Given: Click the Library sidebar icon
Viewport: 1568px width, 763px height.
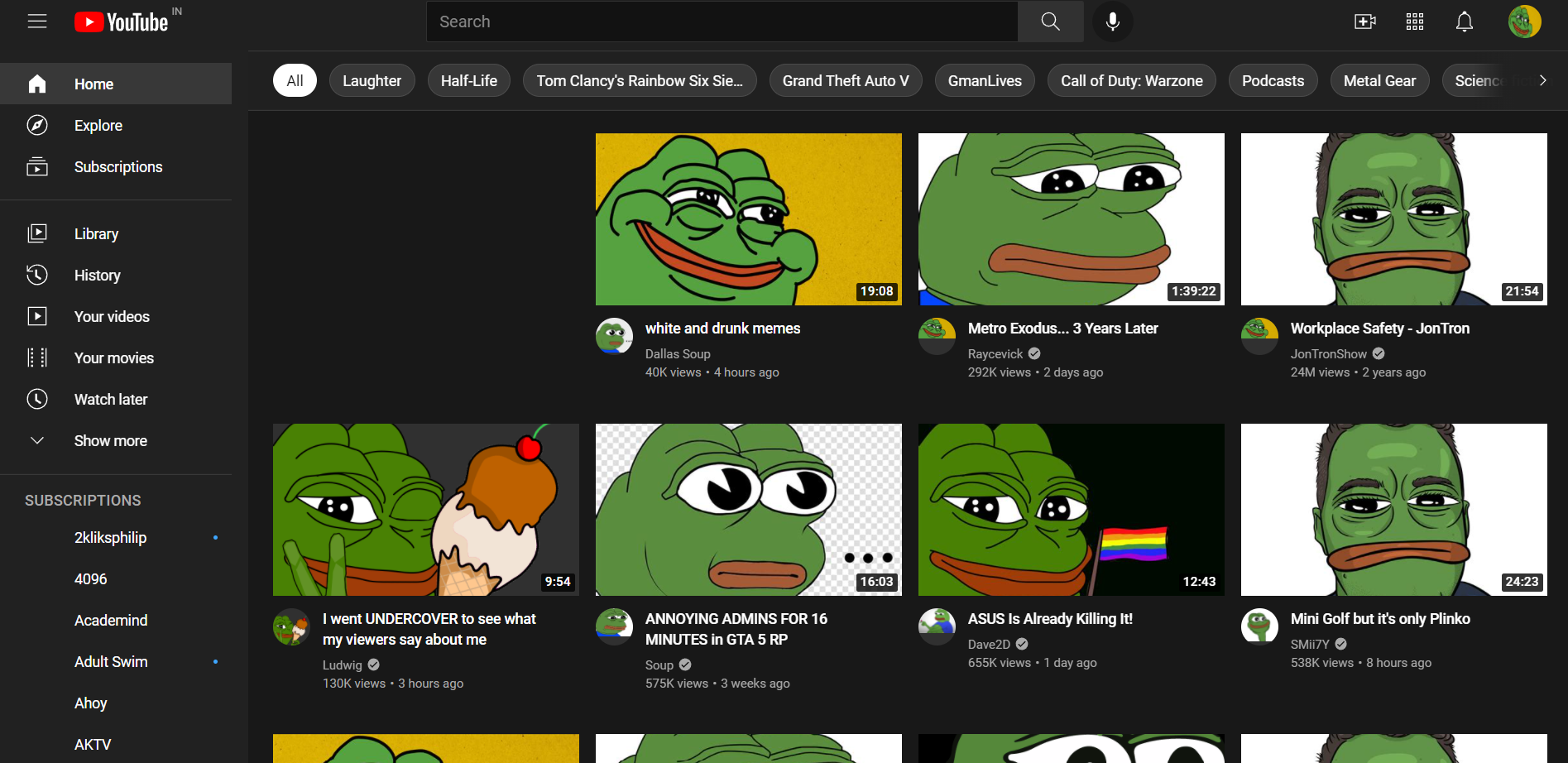Looking at the screenshot, I should (x=37, y=233).
